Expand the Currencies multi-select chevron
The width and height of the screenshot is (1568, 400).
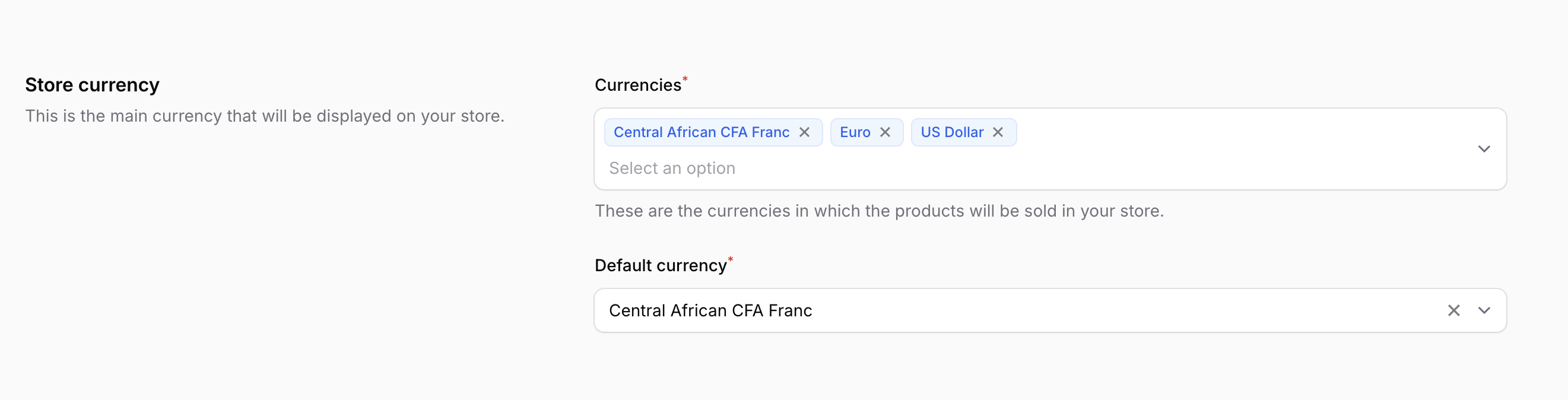click(x=1484, y=149)
